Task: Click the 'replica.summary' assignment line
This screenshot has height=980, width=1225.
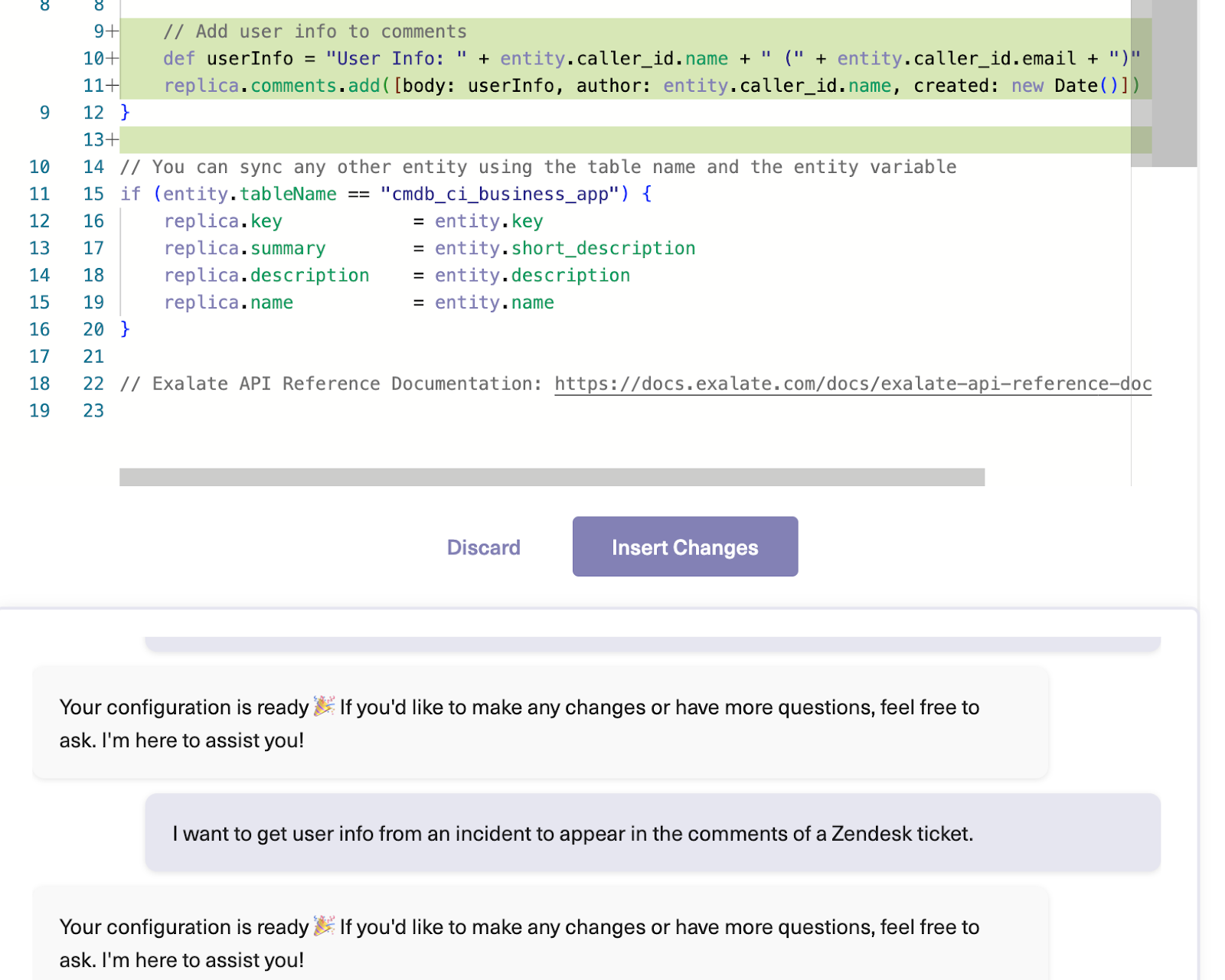Action: tap(429, 248)
